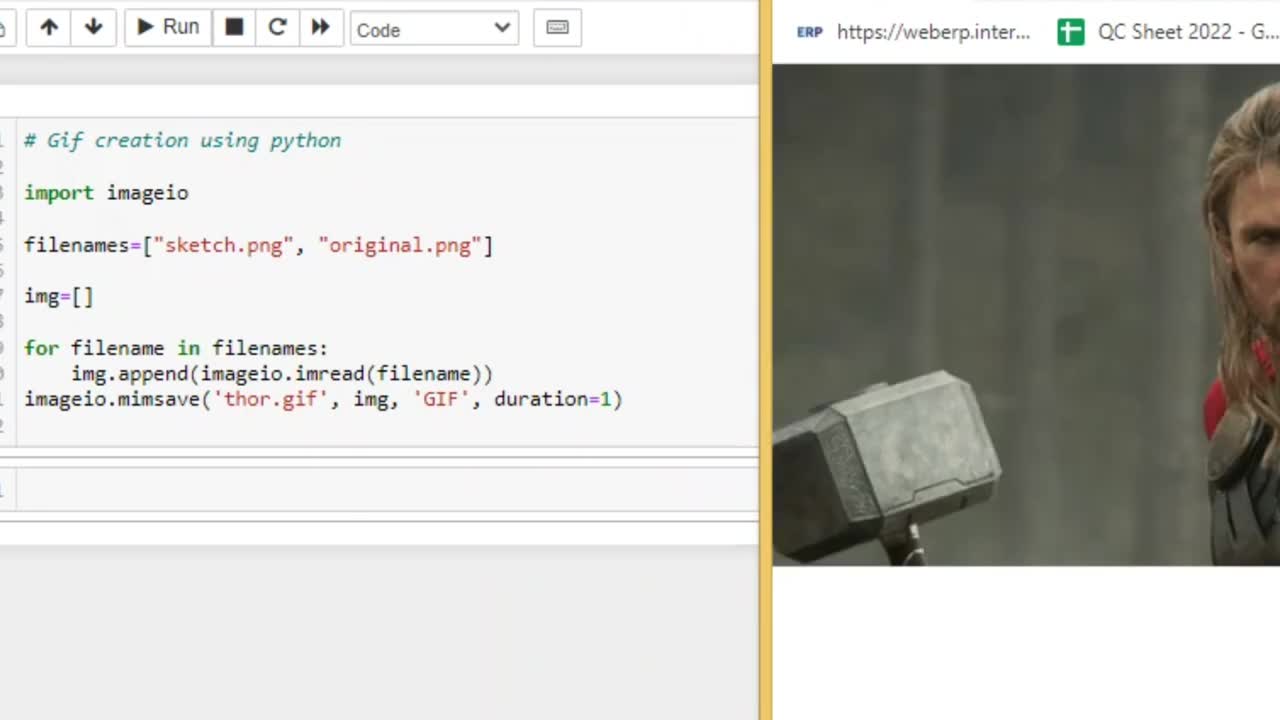Open the Code cell type dropdown
The width and height of the screenshot is (1280, 720).
(434, 29)
